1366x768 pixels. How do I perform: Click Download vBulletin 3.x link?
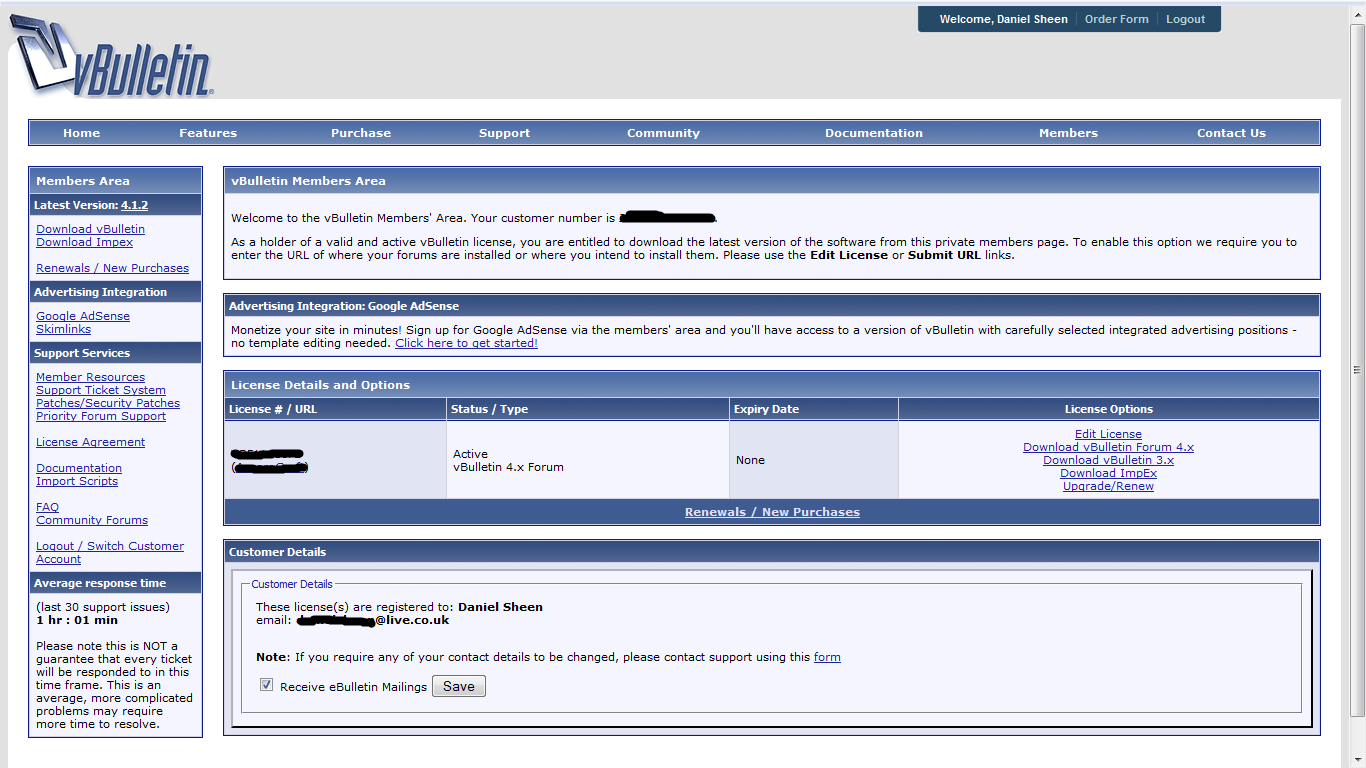1108,460
